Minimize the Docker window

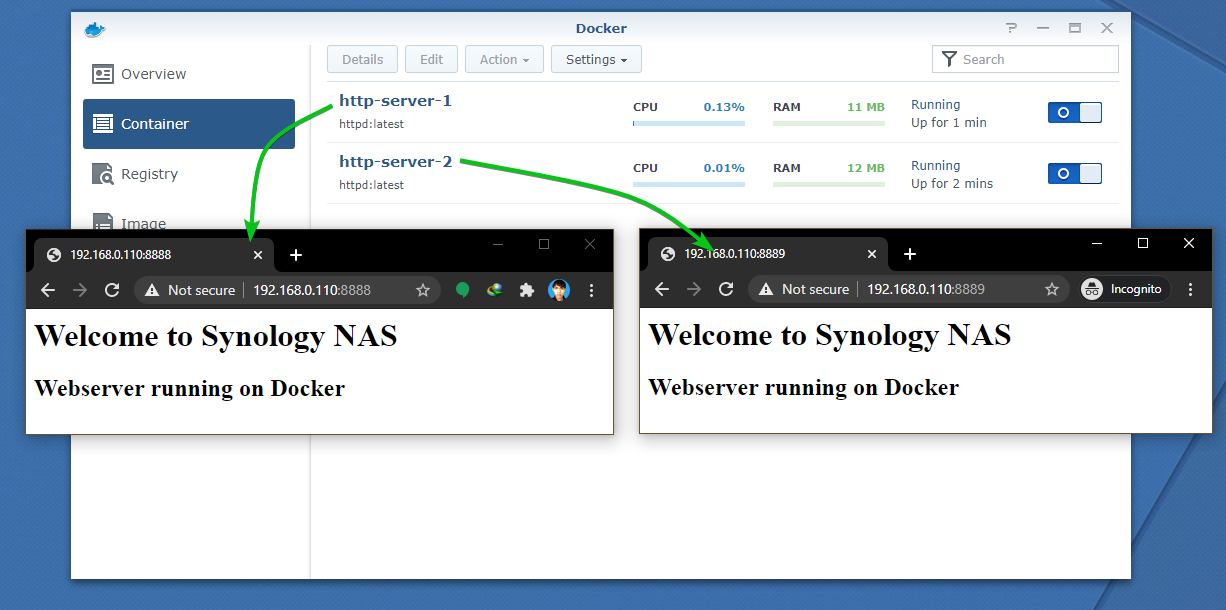1043,28
